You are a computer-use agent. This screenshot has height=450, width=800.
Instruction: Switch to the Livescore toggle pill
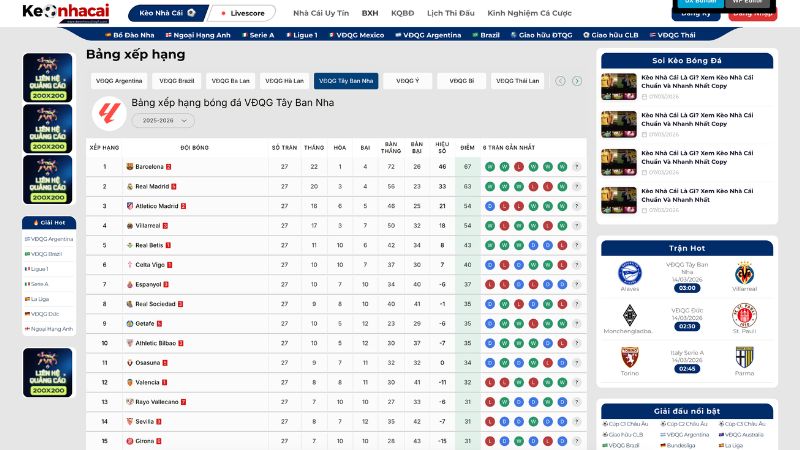click(243, 14)
